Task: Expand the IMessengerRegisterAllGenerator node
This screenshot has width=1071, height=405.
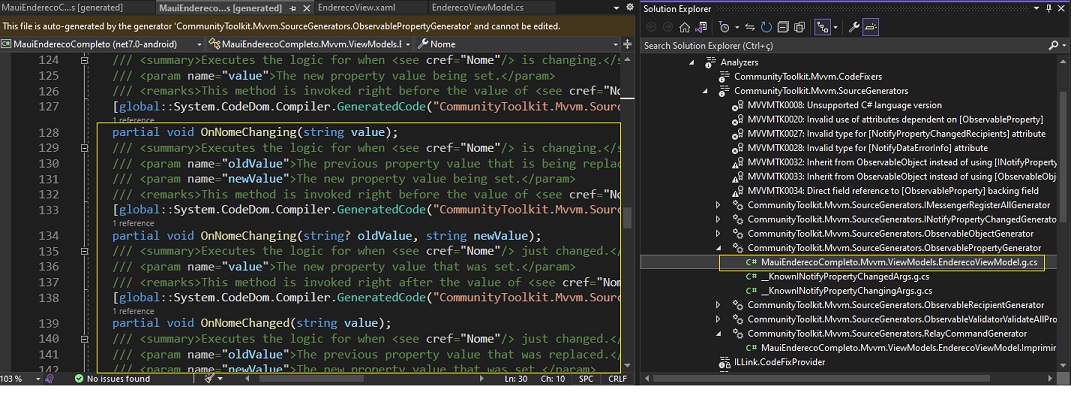Action: 717,205
